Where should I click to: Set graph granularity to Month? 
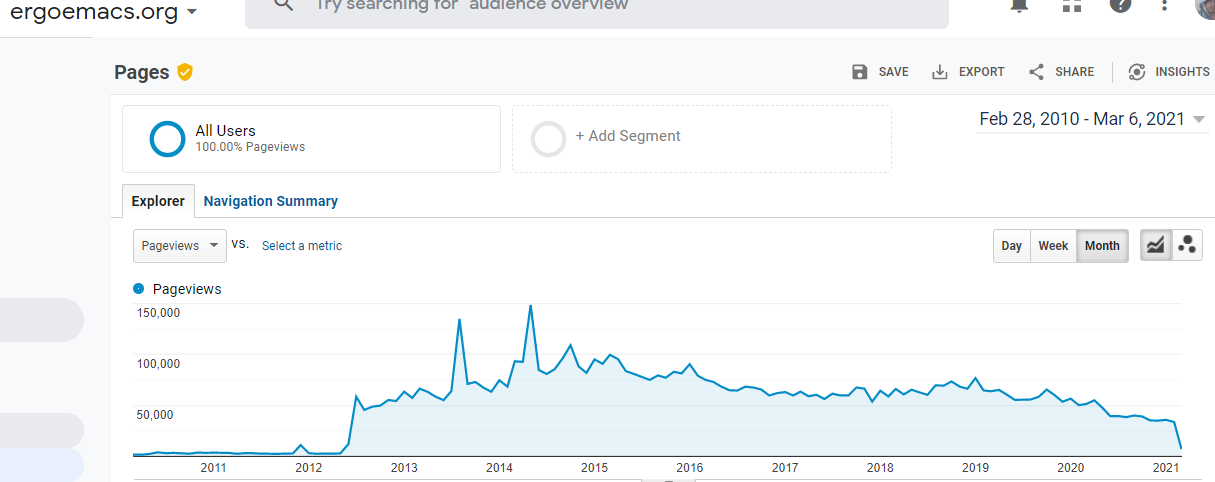[x=1102, y=246]
